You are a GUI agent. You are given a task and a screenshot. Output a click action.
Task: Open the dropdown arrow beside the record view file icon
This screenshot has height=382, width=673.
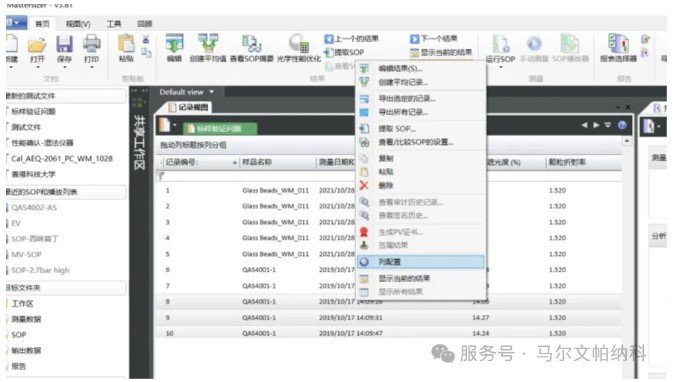click(x=175, y=125)
